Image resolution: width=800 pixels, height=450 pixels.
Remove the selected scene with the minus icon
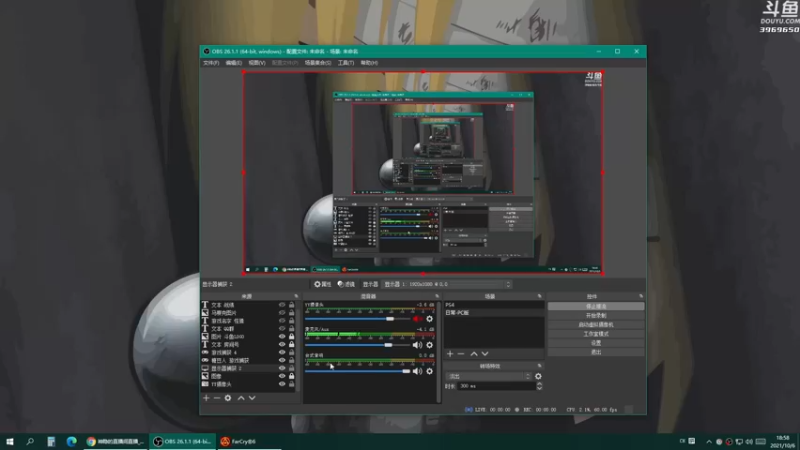pos(461,354)
